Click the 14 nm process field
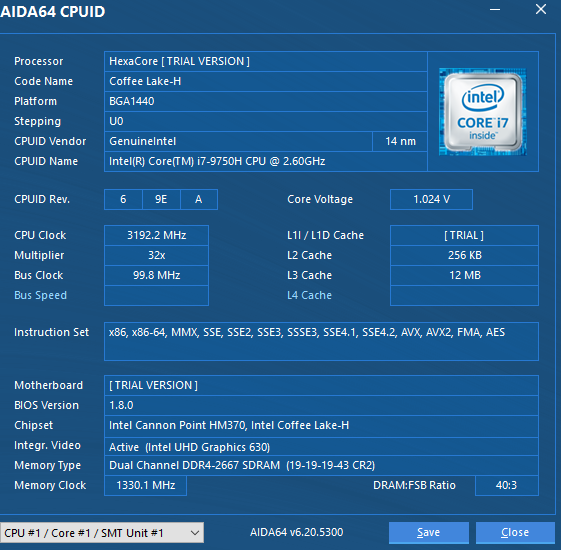This screenshot has height=550, width=561. [x=400, y=141]
